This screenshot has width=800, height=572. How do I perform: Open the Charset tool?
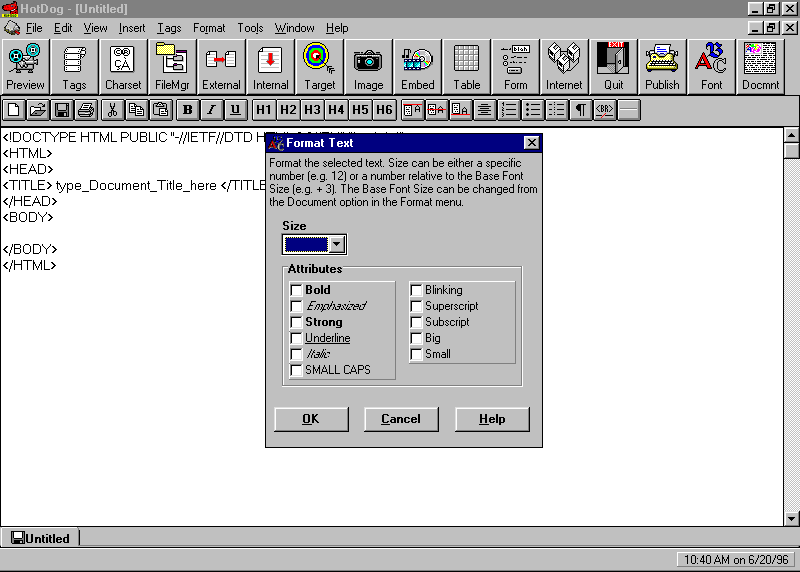click(x=123, y=67)
